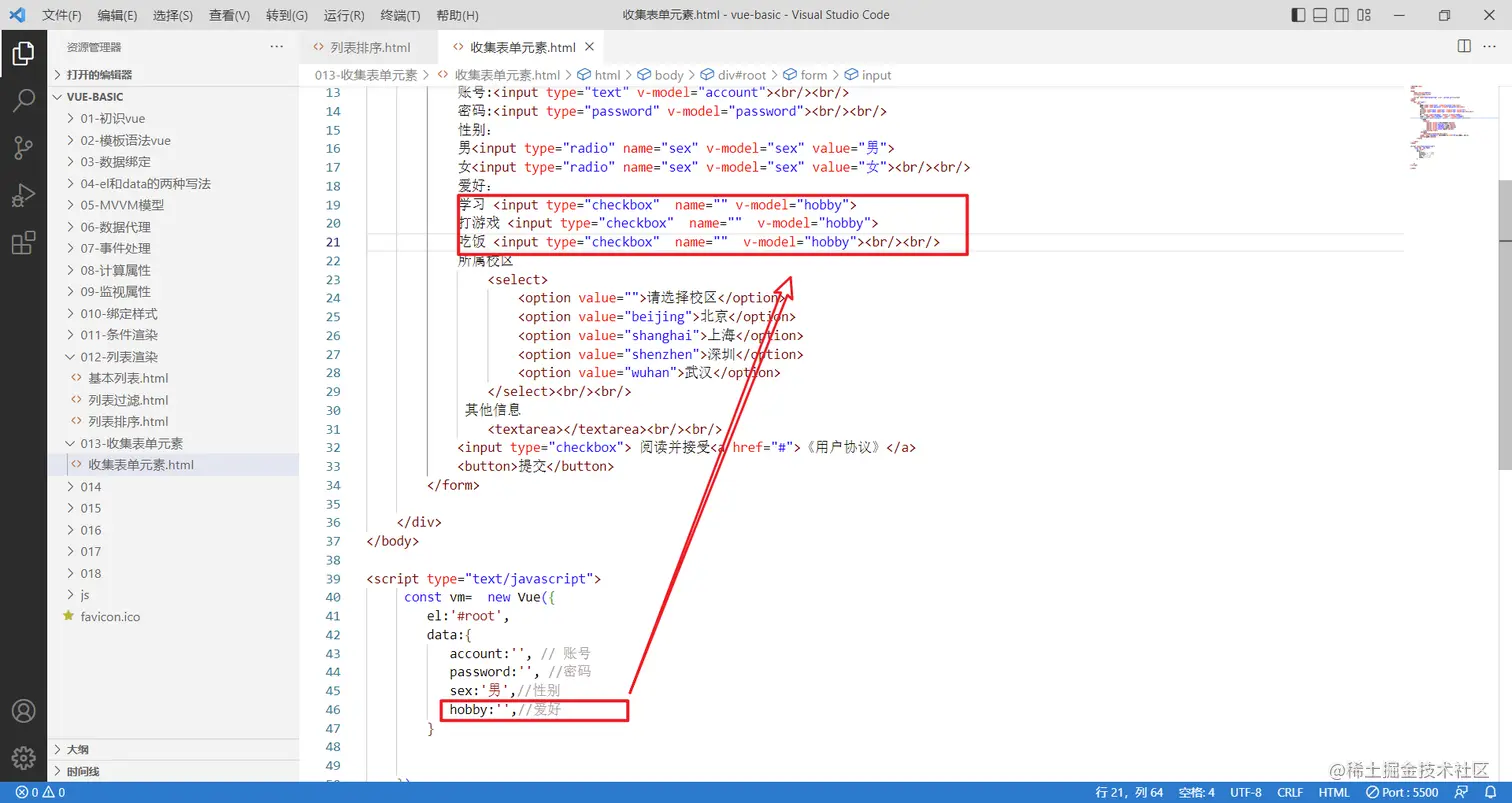The image size is (1512, 803).
Task: Open the feedback icon in status bar
Action: [1461, 793]
